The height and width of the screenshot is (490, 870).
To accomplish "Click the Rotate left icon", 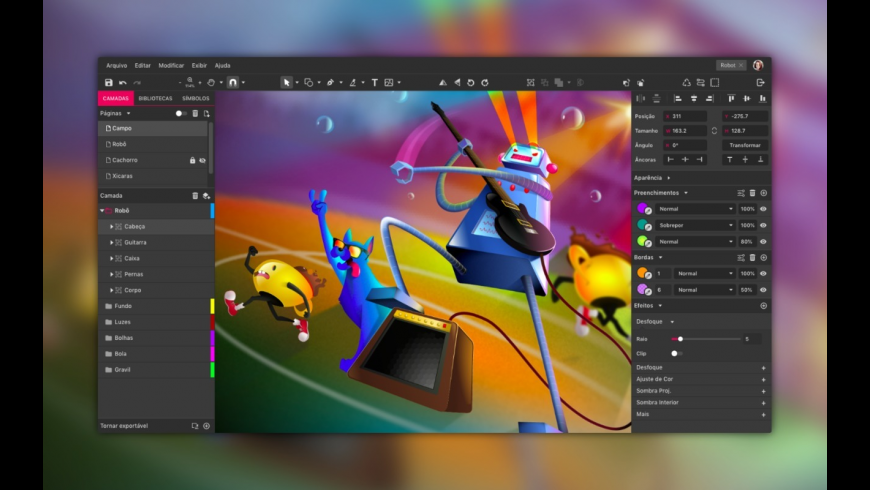I will pyautogui.click(x=471, y=83).
